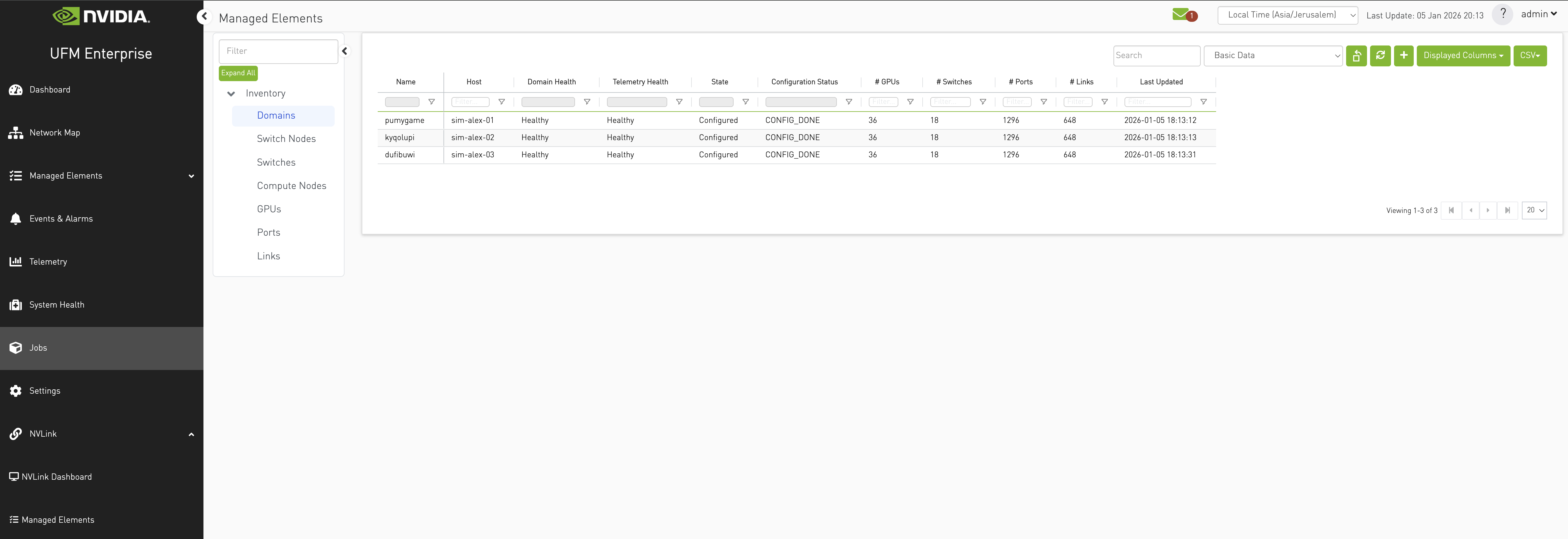Open the Name column filter funnel
Viewport: 1568px width, 539px height.
point(431,102)
